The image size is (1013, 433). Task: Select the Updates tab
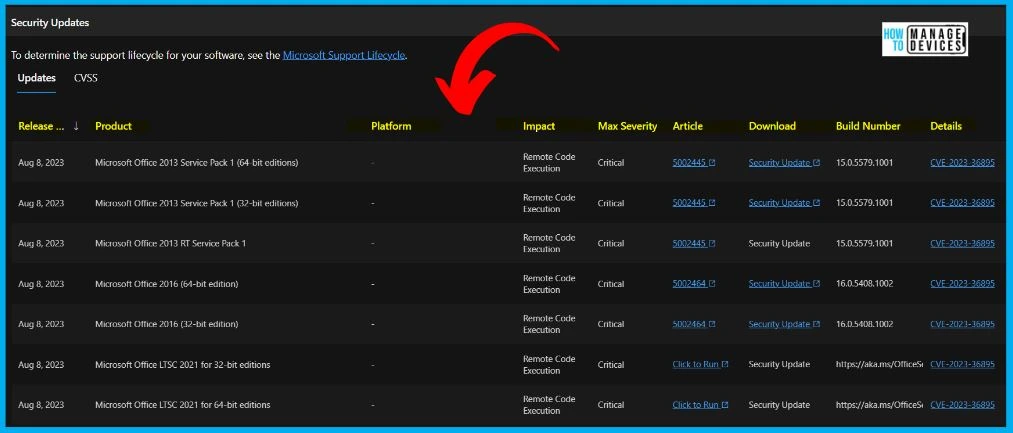(36, 78)
